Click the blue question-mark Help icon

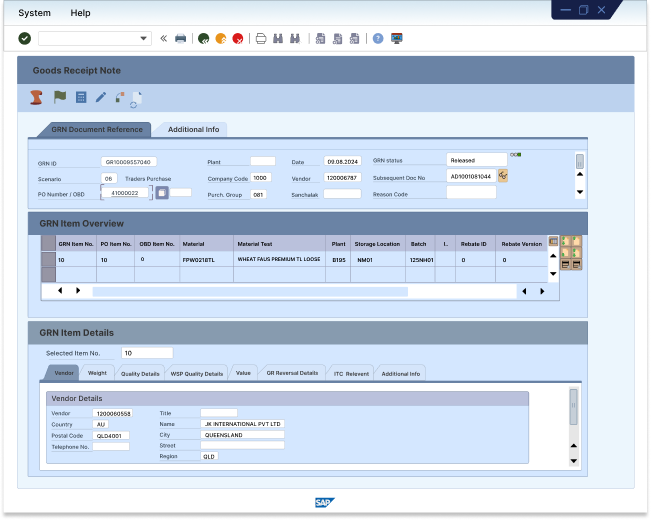click(378, 39)
